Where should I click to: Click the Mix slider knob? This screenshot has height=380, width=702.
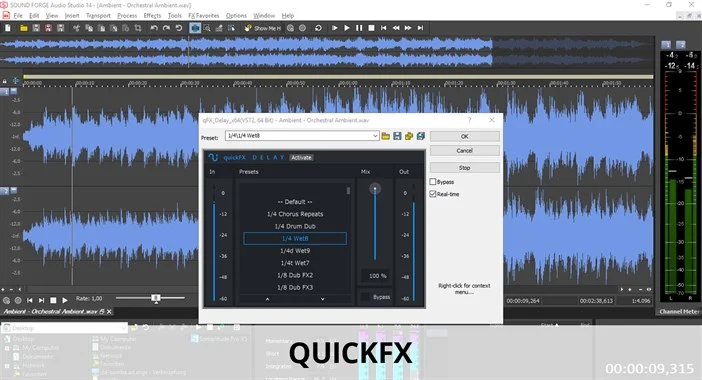375,188
